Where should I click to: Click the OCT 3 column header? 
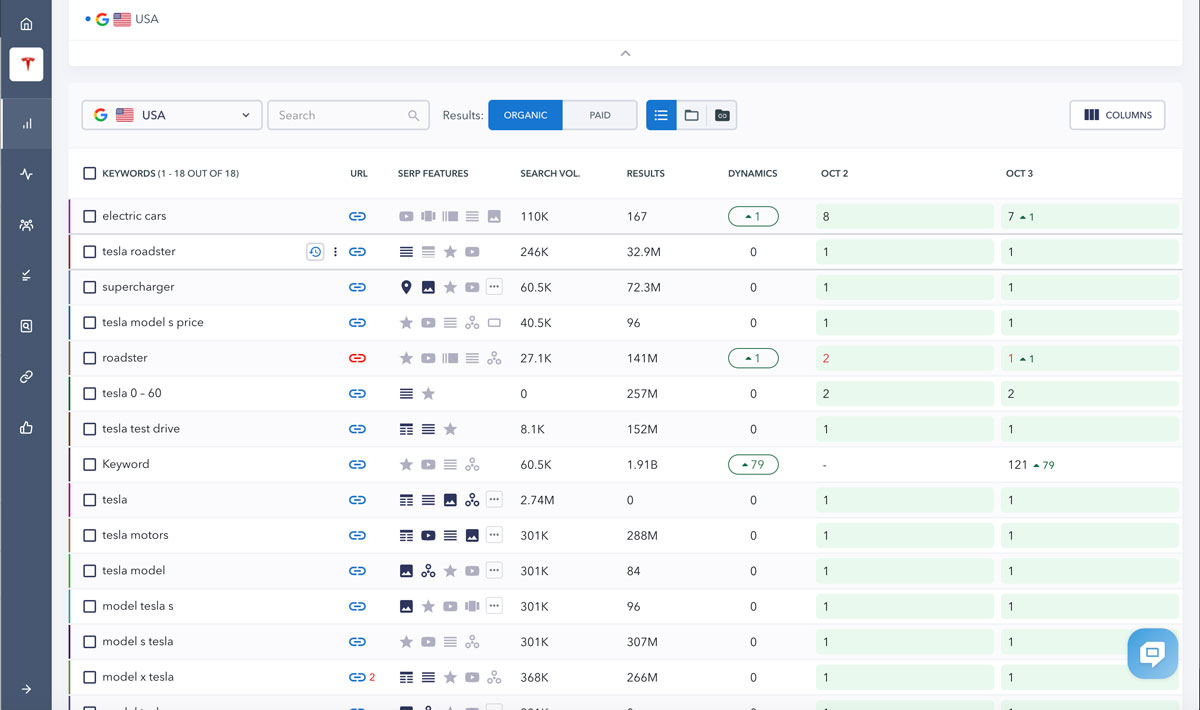point(1020,173)
